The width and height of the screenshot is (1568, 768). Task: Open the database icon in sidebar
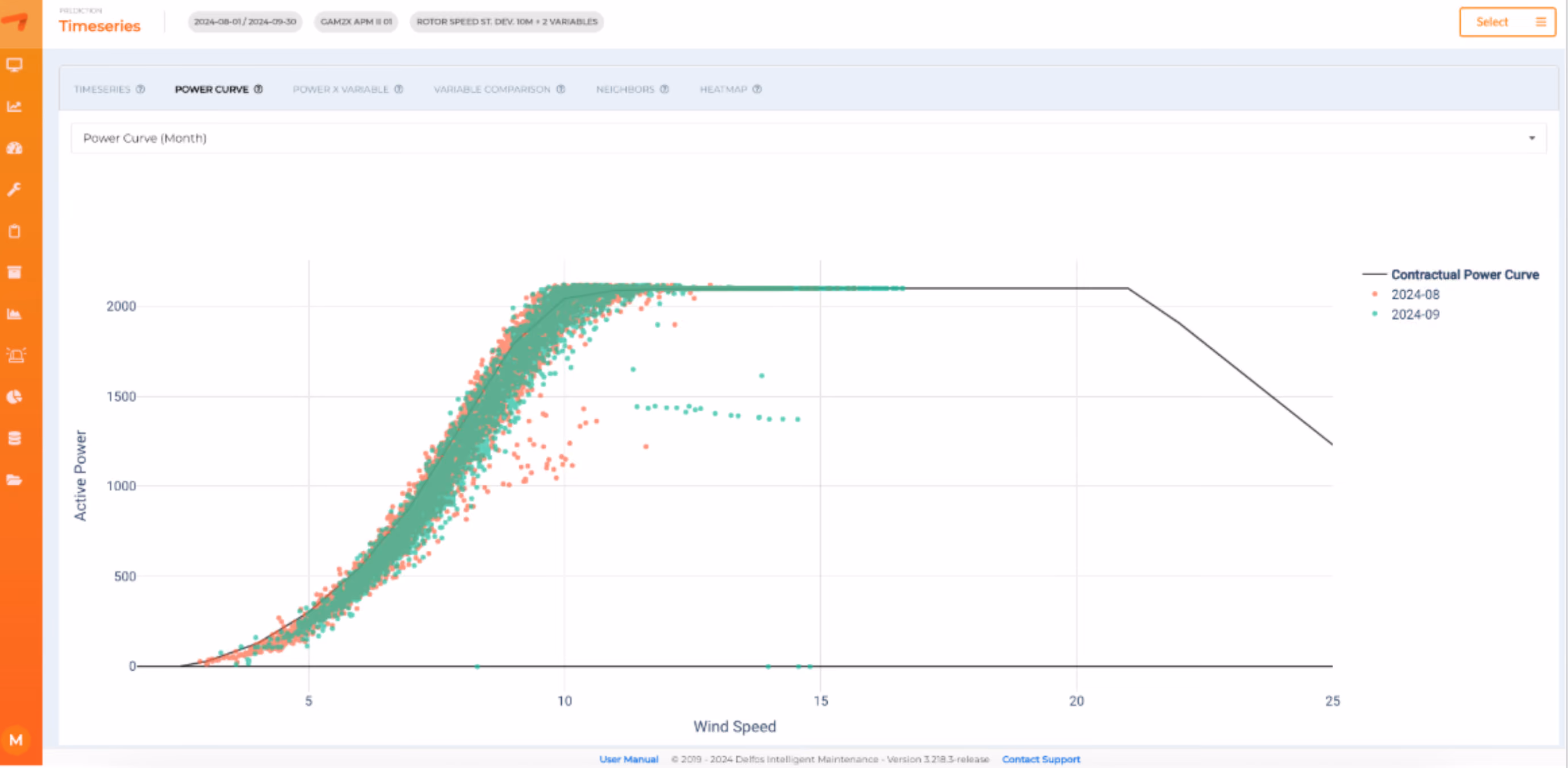(15, 439)
